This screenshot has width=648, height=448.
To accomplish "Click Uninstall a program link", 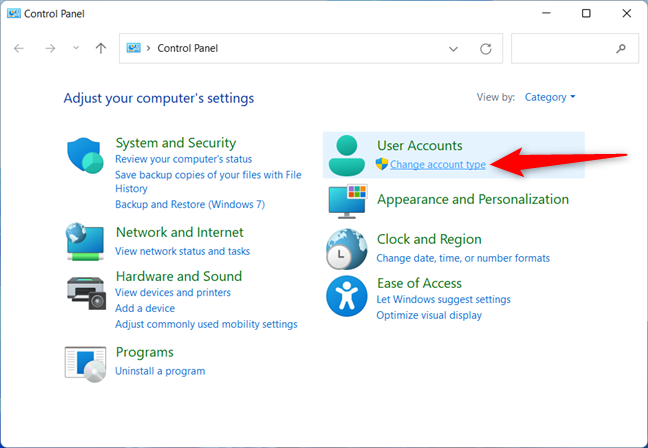I will click(160, 371).
